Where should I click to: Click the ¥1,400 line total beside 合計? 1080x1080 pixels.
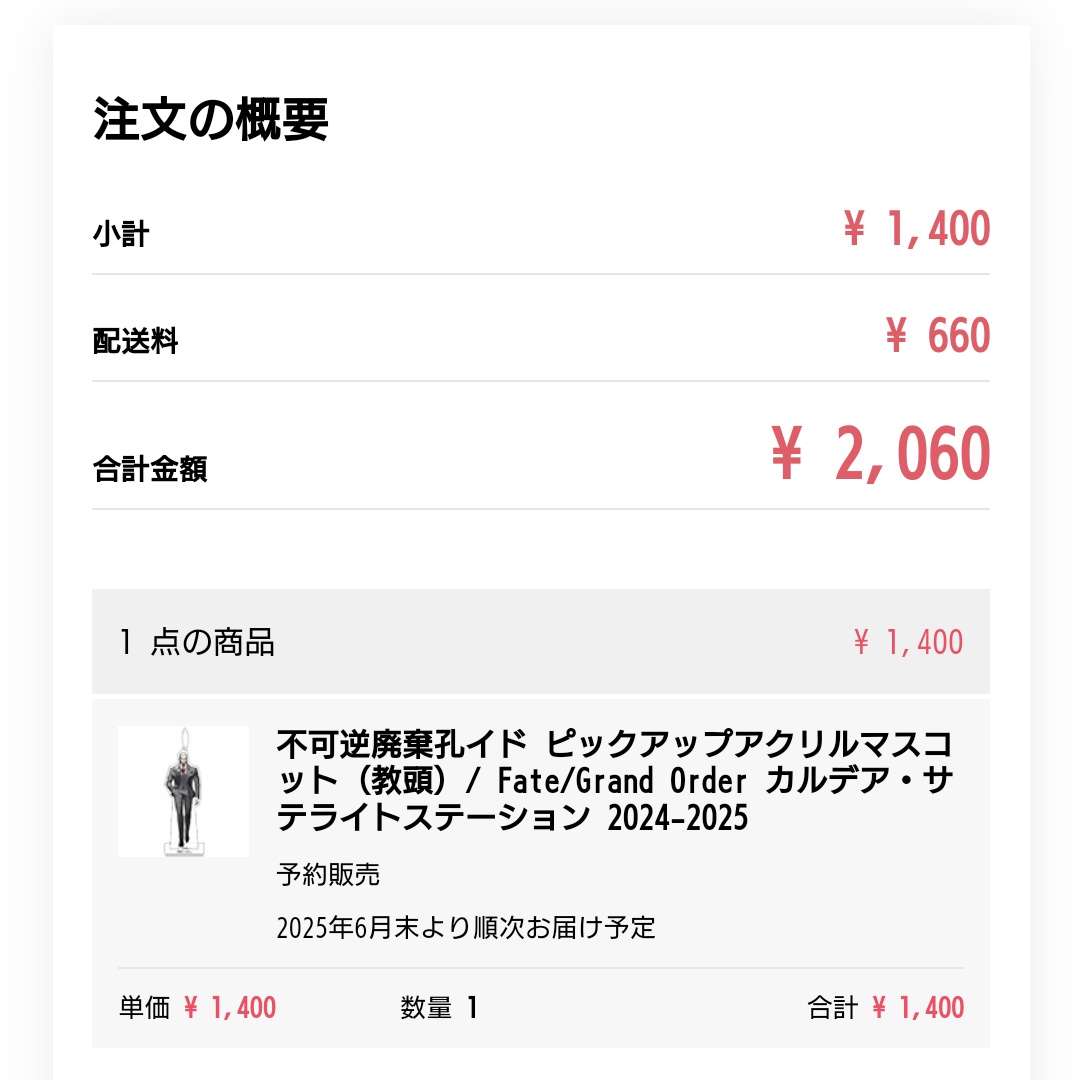click(x=918, y=1008)
